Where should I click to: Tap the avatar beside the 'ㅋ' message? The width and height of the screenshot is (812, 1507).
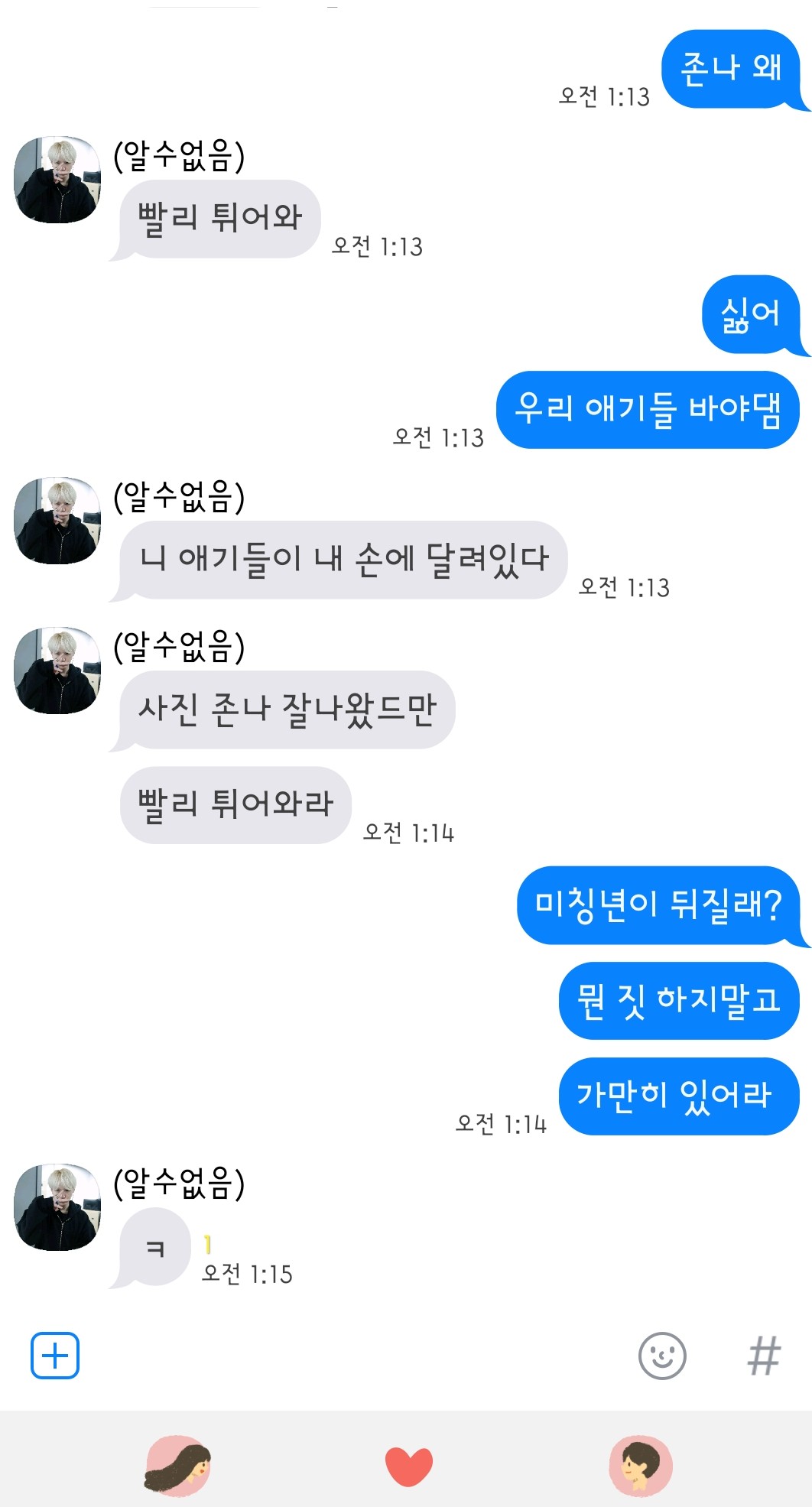(x=57, y=1207)
